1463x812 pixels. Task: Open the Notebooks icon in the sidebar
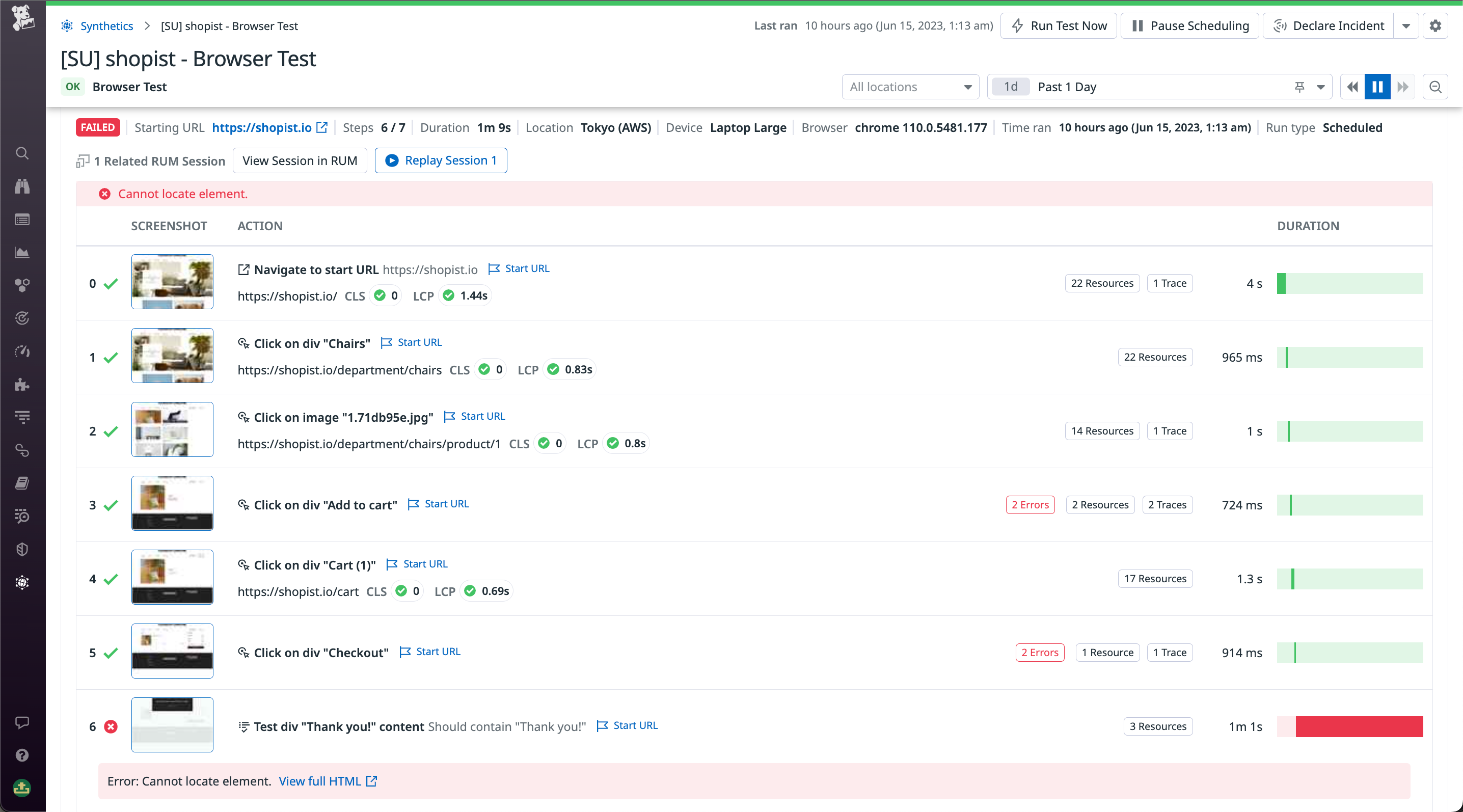click(x=21, y=482)
